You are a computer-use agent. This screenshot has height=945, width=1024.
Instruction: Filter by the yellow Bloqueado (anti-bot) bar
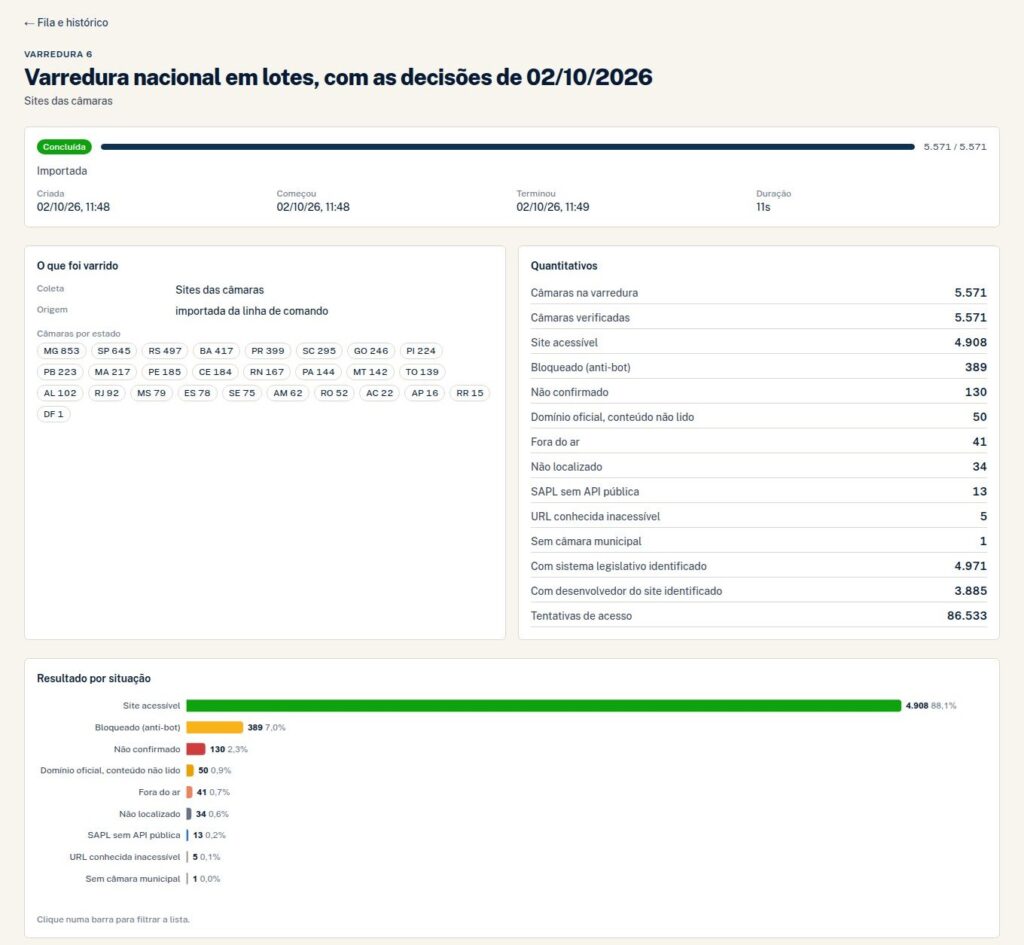[x=214, y=727]
